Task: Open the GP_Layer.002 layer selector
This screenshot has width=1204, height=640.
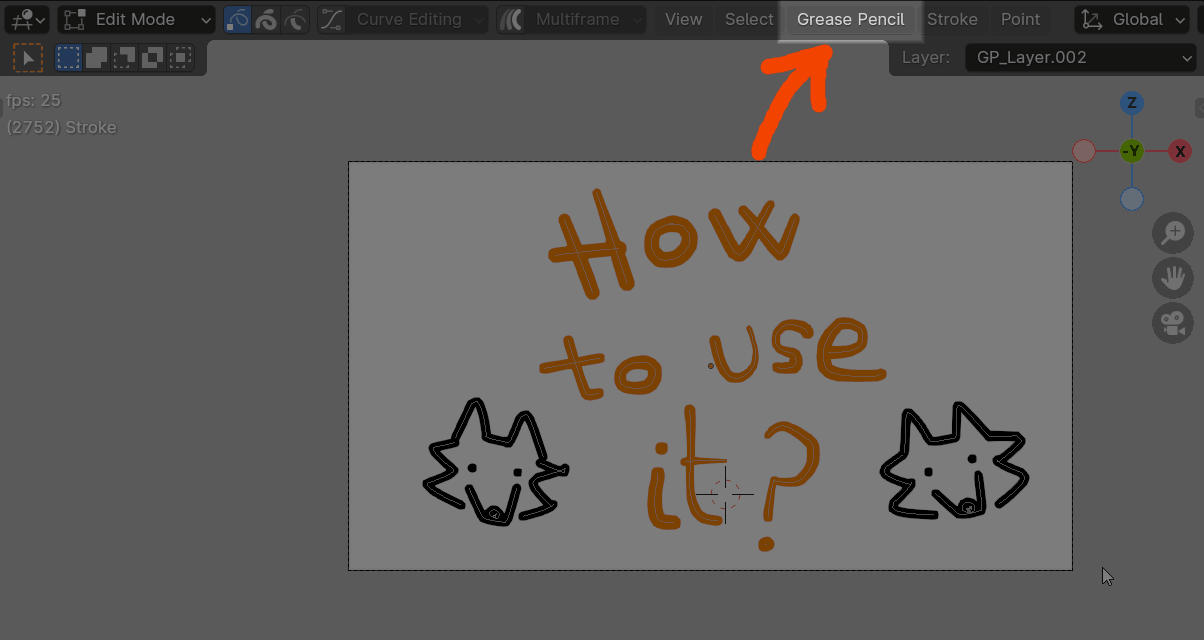Action: pyautogui.click(x=1079, y=58)
